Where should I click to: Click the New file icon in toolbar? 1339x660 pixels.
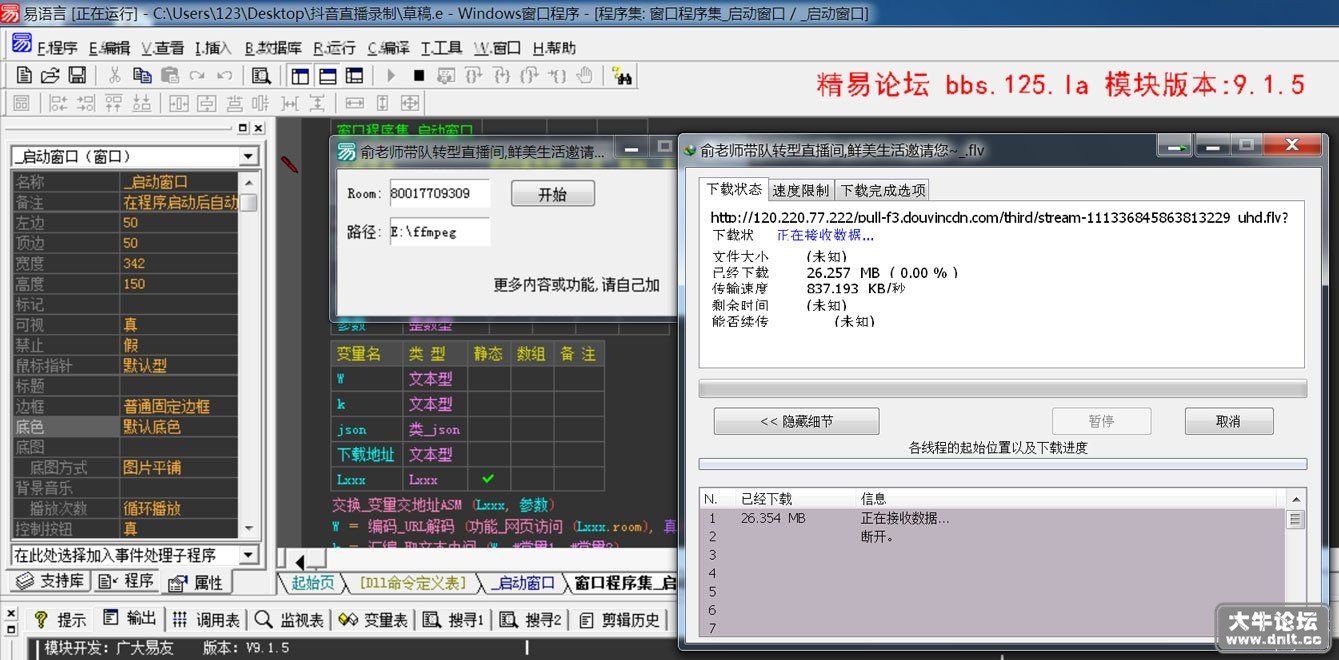click(x=26, y=75)
